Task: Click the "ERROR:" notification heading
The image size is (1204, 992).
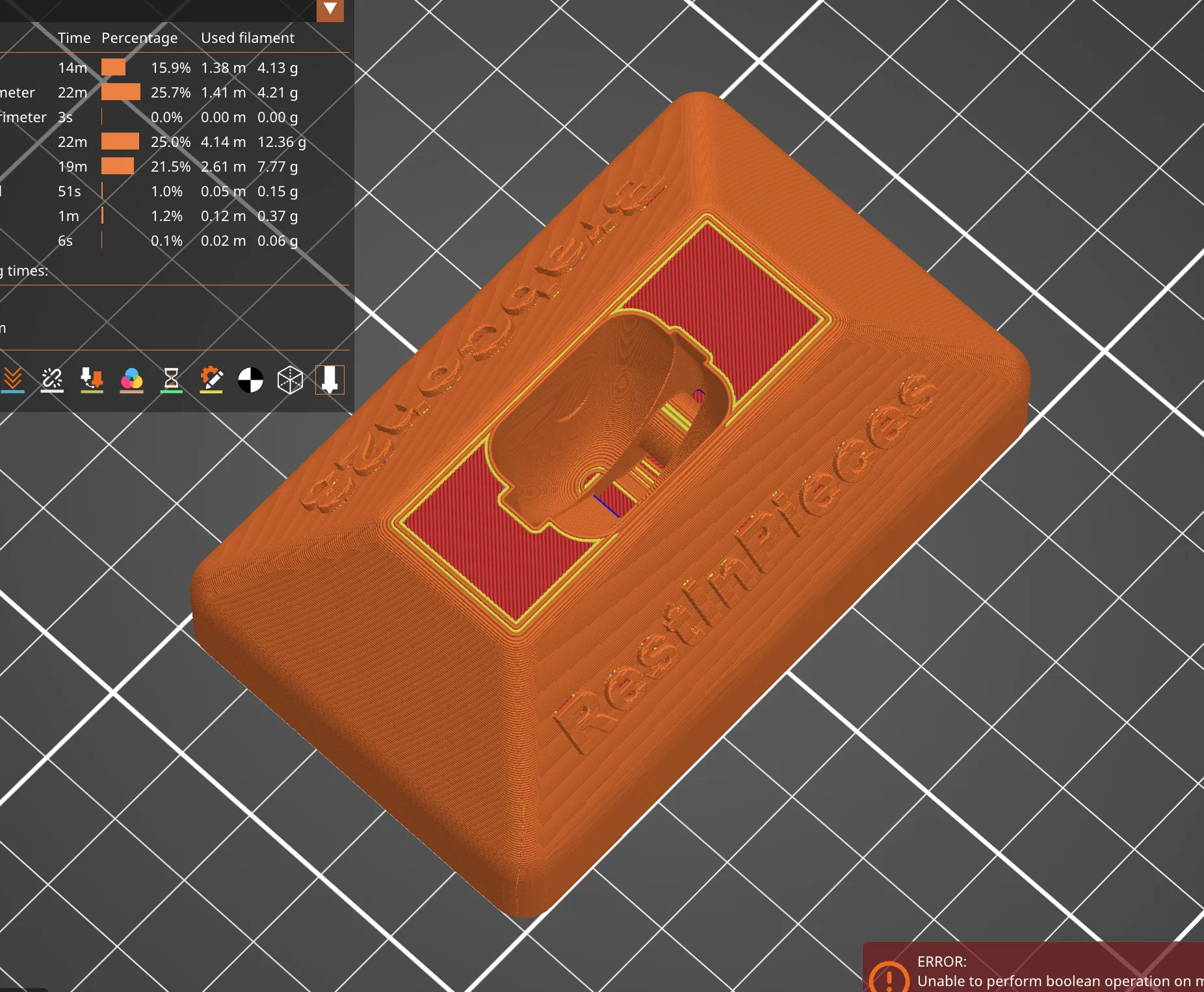Action: (x=942, y=961)
